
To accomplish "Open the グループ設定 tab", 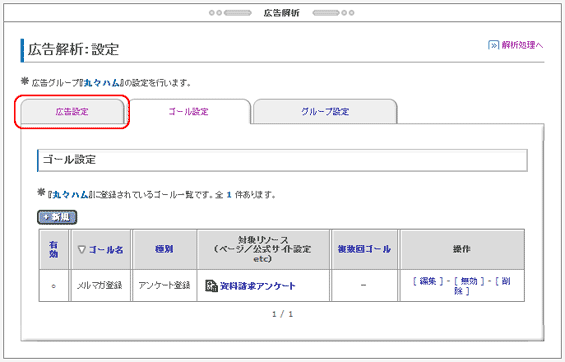I will (325, 112).
